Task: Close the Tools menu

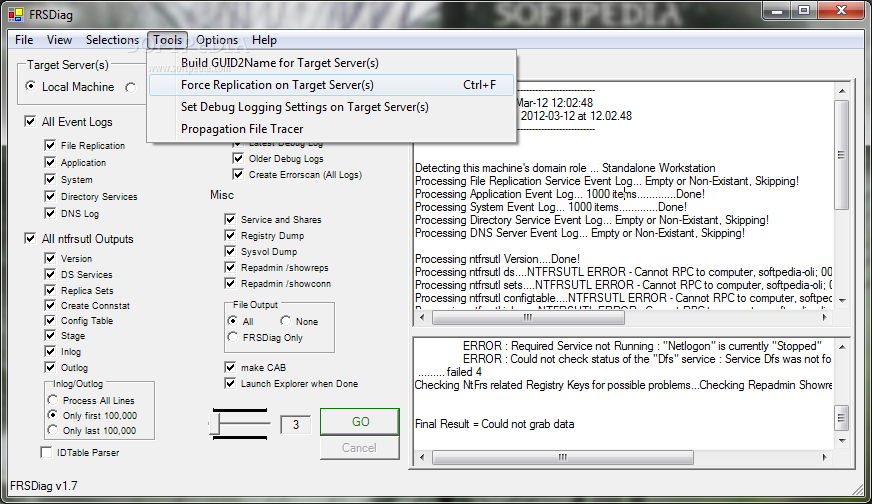Action: (x=167, y=40)
